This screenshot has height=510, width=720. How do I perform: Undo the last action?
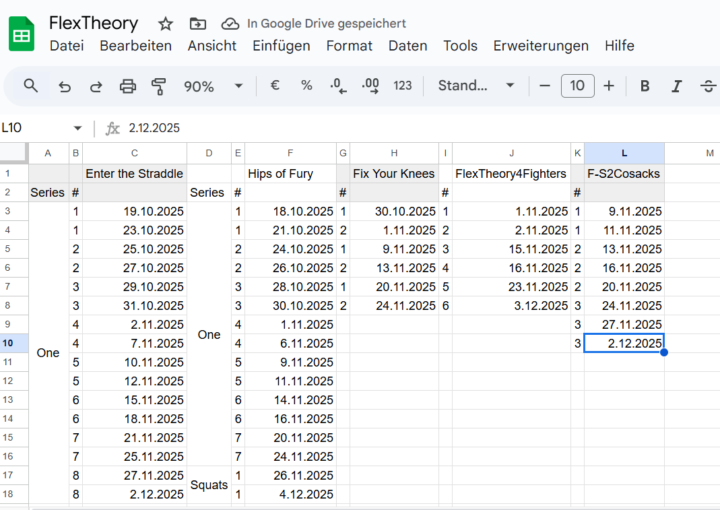65,86
